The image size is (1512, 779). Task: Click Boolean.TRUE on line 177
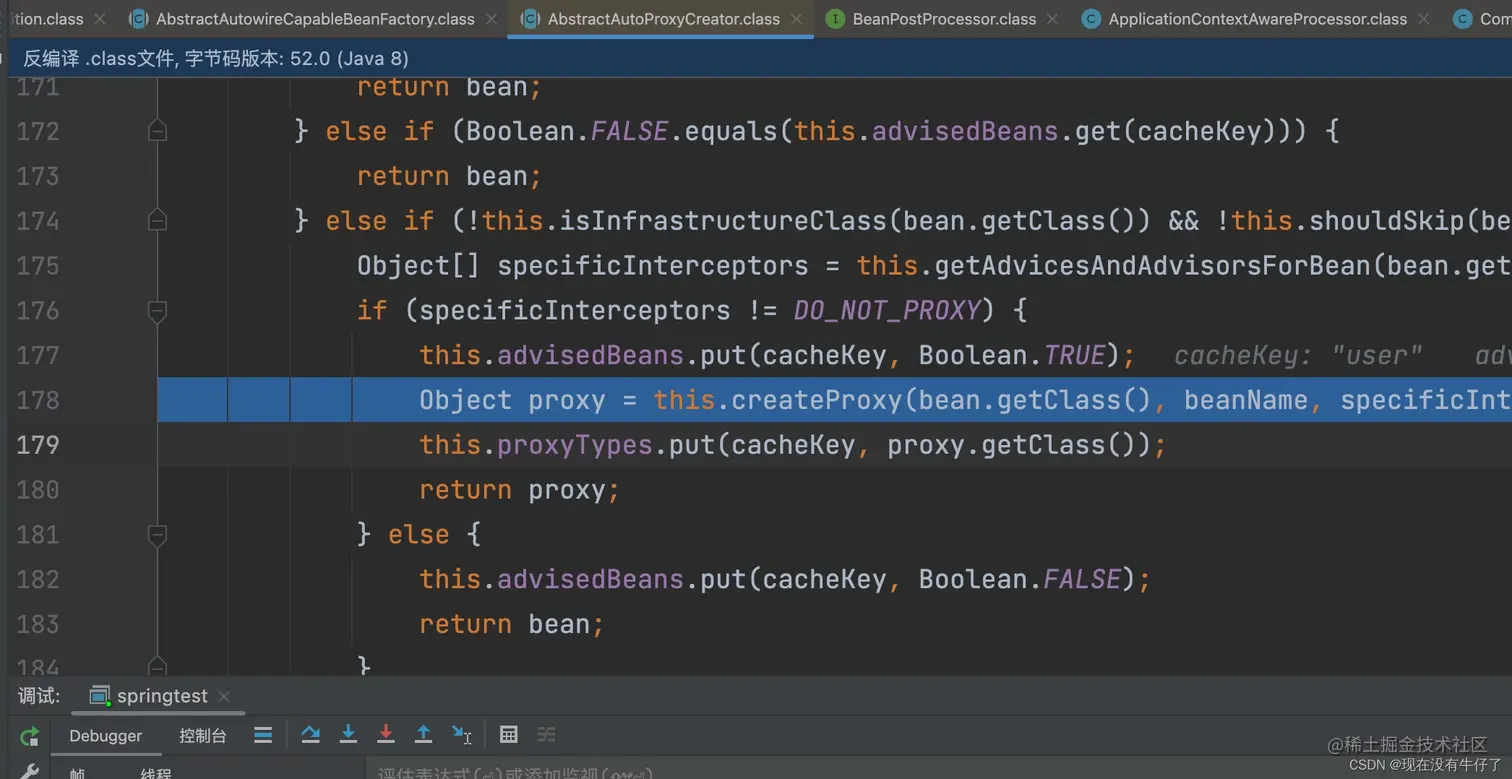pyautogui.click(x=1012, y=355)
